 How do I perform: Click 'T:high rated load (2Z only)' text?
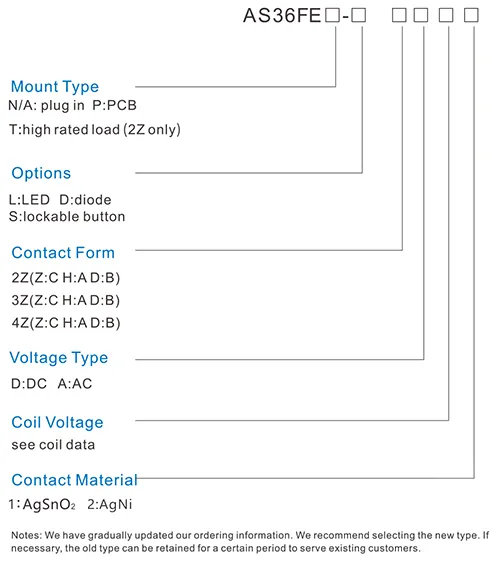pyautogui.click(x=95, y=130)
